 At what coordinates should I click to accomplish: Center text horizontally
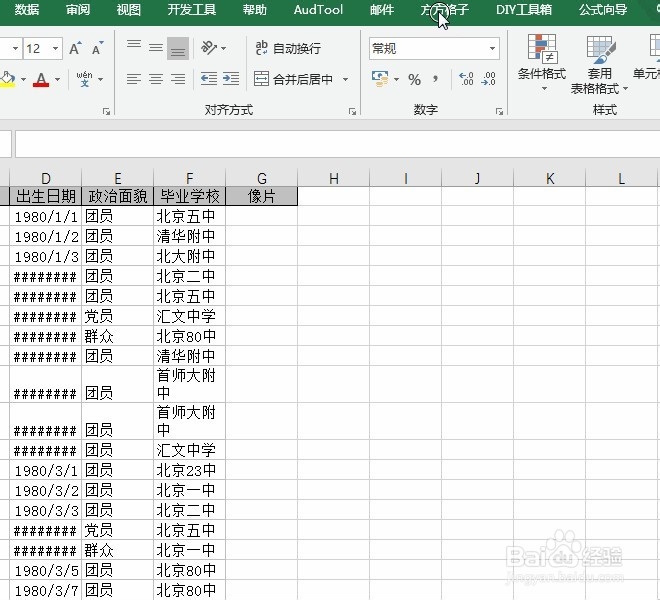(156, 79)
